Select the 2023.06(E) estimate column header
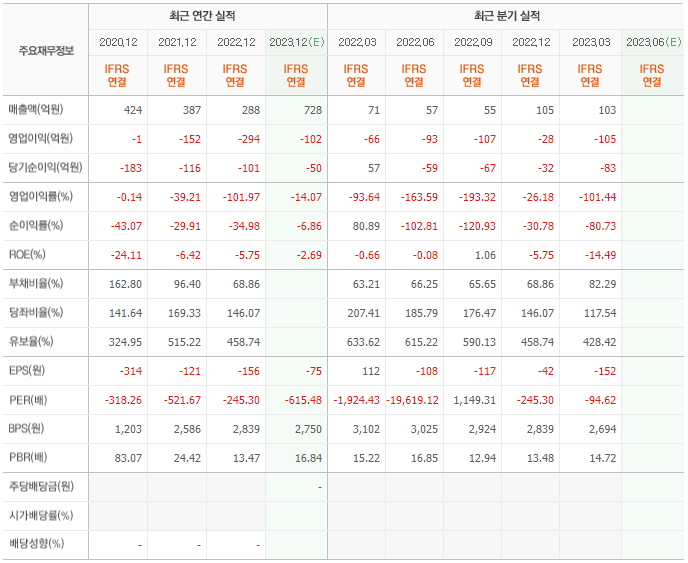Viewport: 688px width, 563px height. point(653,42)
